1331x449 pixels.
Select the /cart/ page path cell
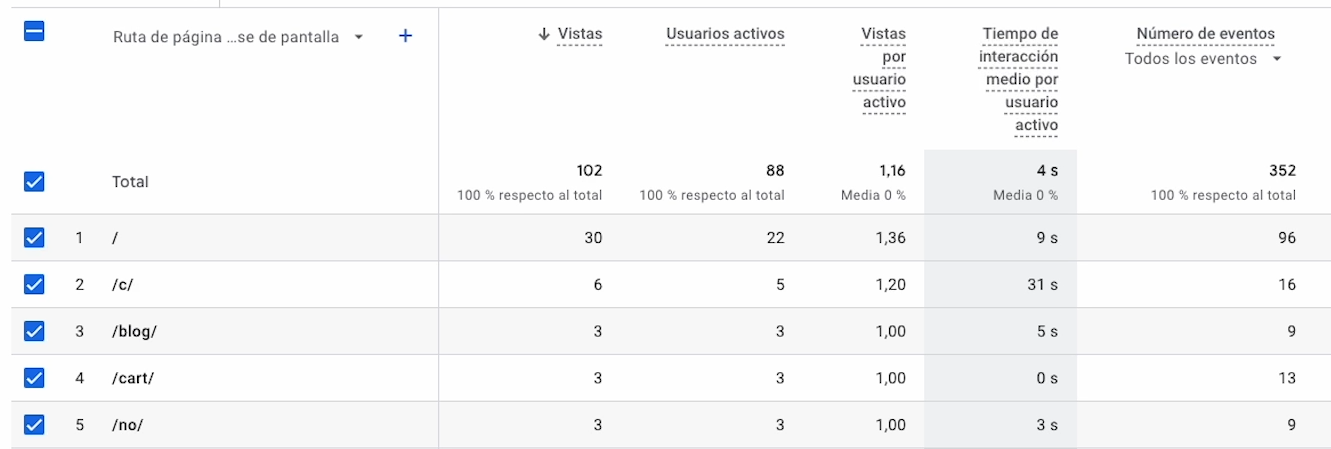(x=133, y=378)
